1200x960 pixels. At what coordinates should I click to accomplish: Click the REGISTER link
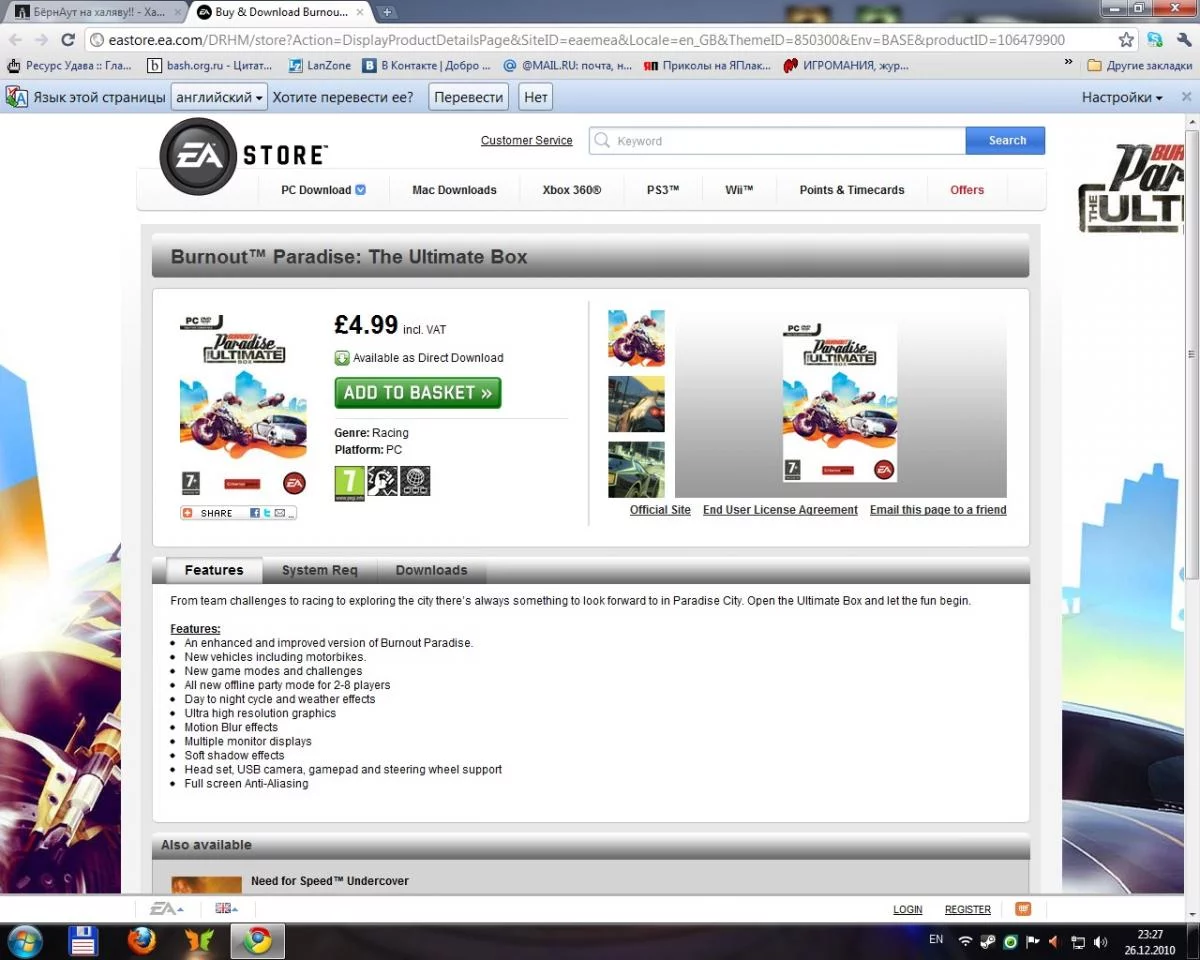968,910
